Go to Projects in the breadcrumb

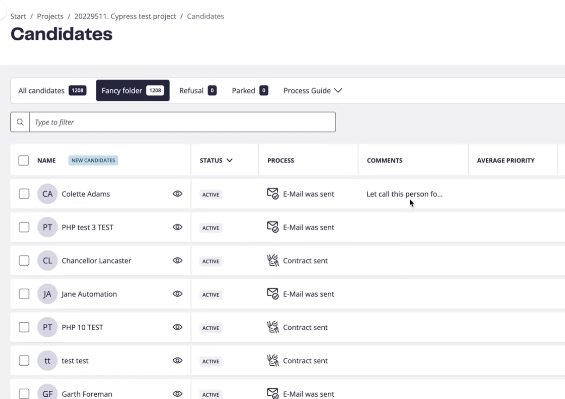pyautogui.click(x=50, y=16)
